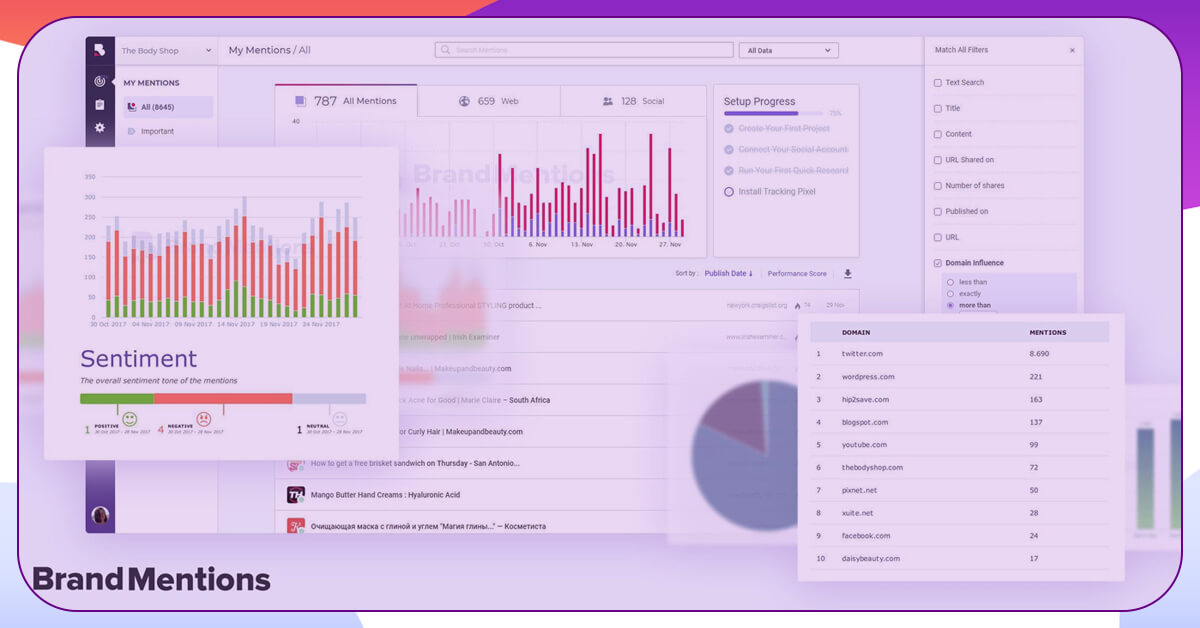Click the red negative sentiment bar segment
The image size is (1200, 628).
click(x=223, y=398)
